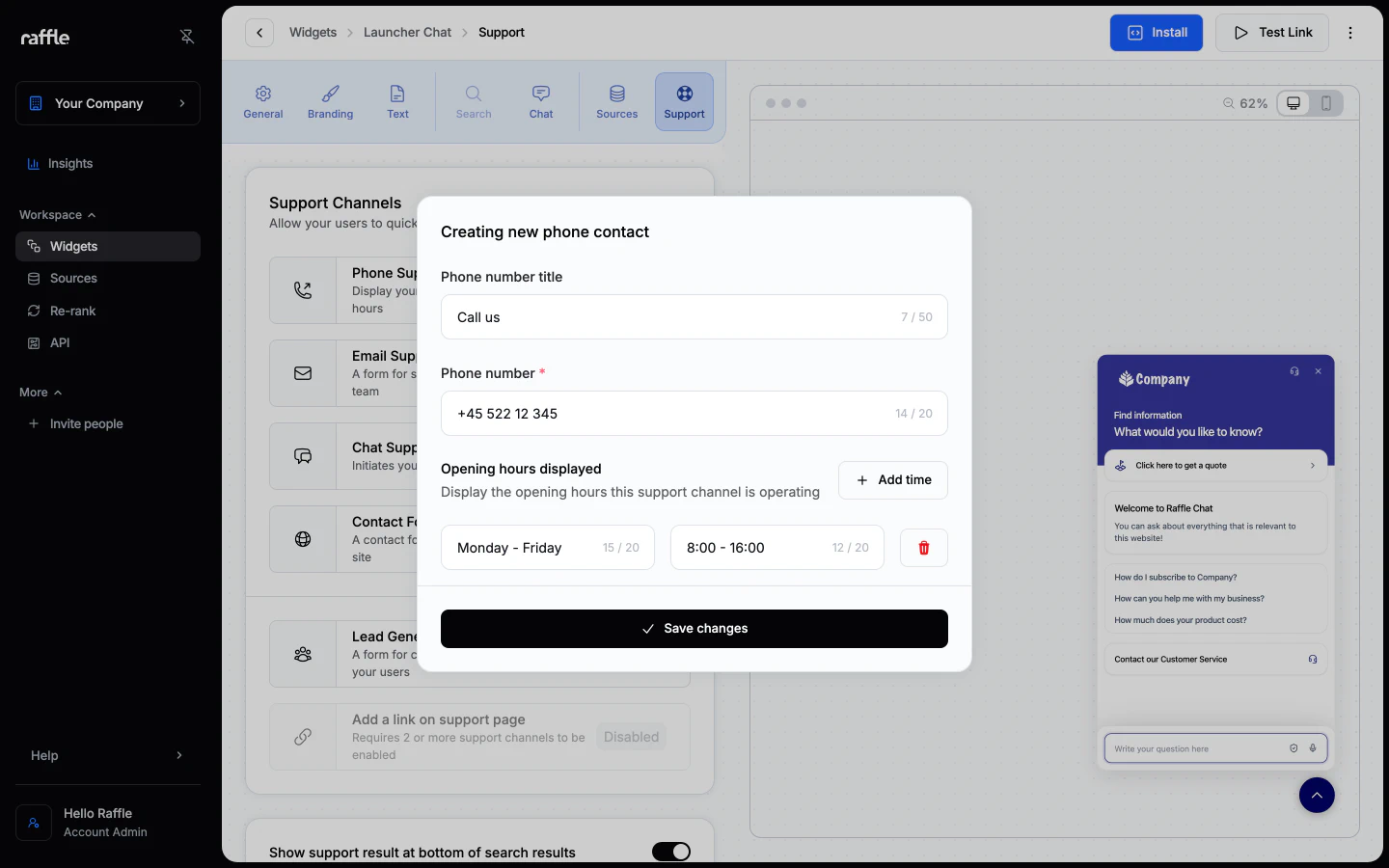Open the General tab

pyautogui.click(x=263, y=101)
